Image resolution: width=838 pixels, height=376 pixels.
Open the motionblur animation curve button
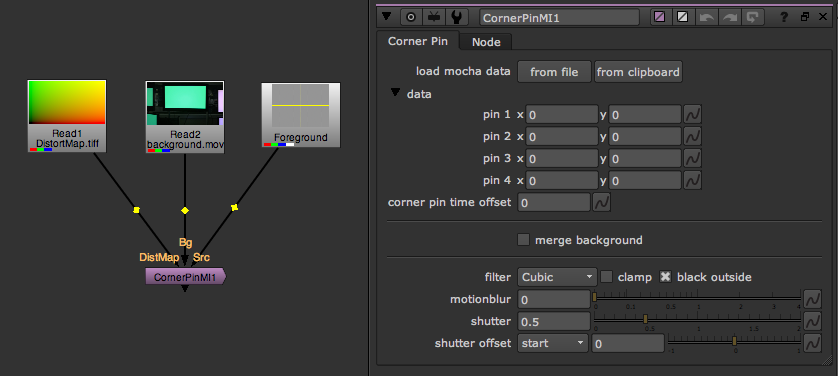point(812,299)
